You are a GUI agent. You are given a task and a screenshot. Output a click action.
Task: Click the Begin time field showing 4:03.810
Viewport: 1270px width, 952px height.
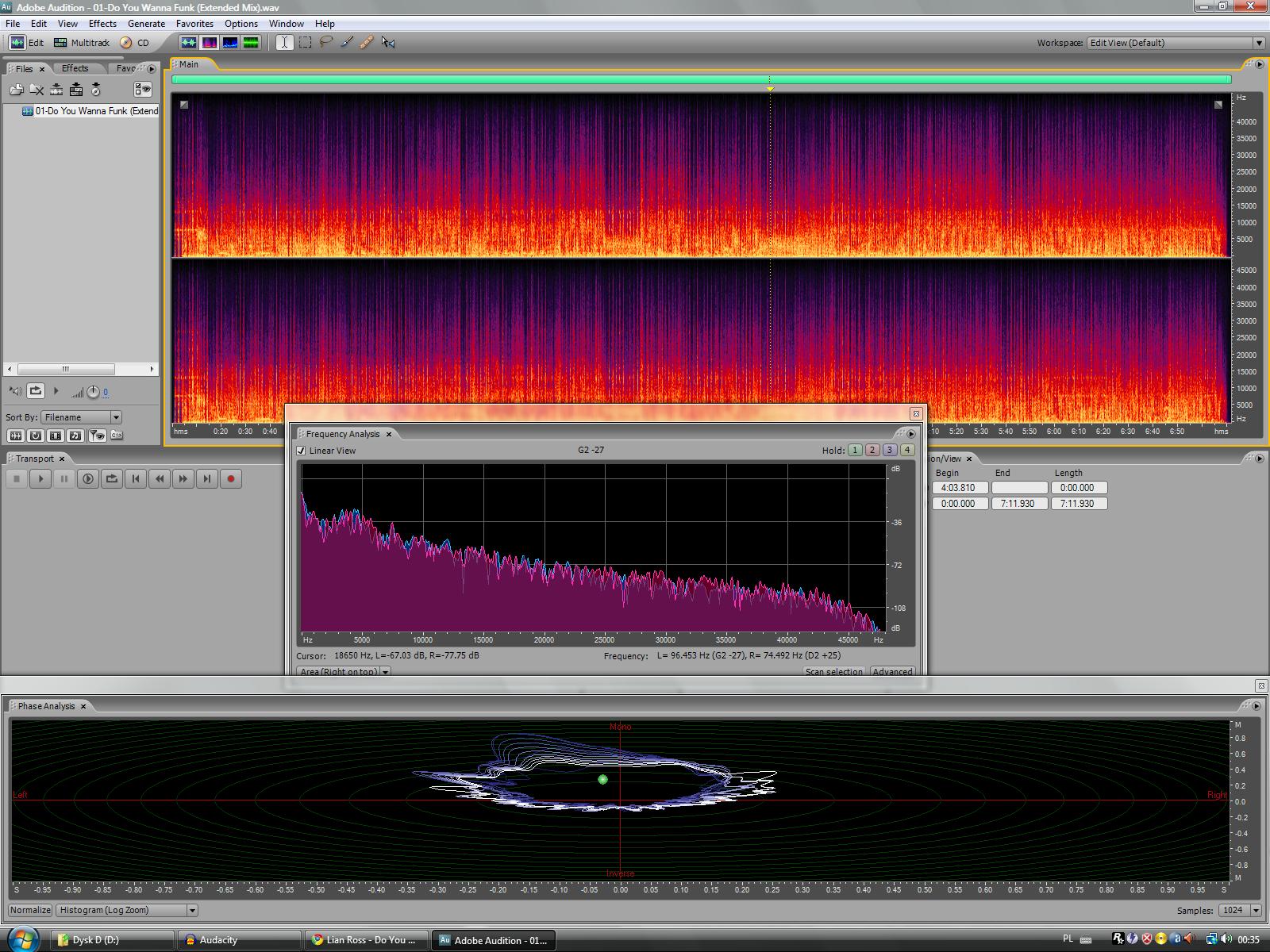960,488
